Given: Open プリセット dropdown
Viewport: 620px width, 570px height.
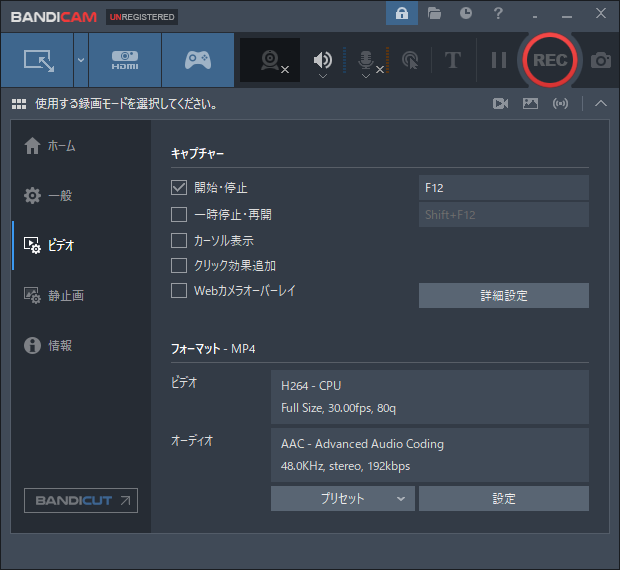Looking at the screenshot, I should click(343, 498).
